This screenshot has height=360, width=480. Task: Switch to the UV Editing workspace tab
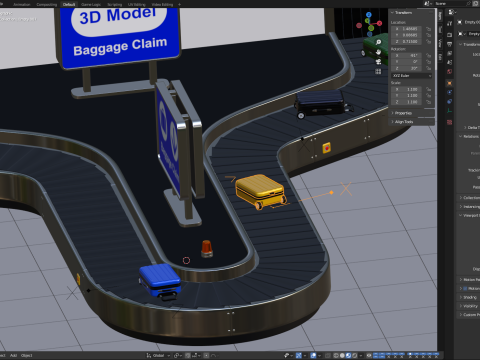(137, 4)
